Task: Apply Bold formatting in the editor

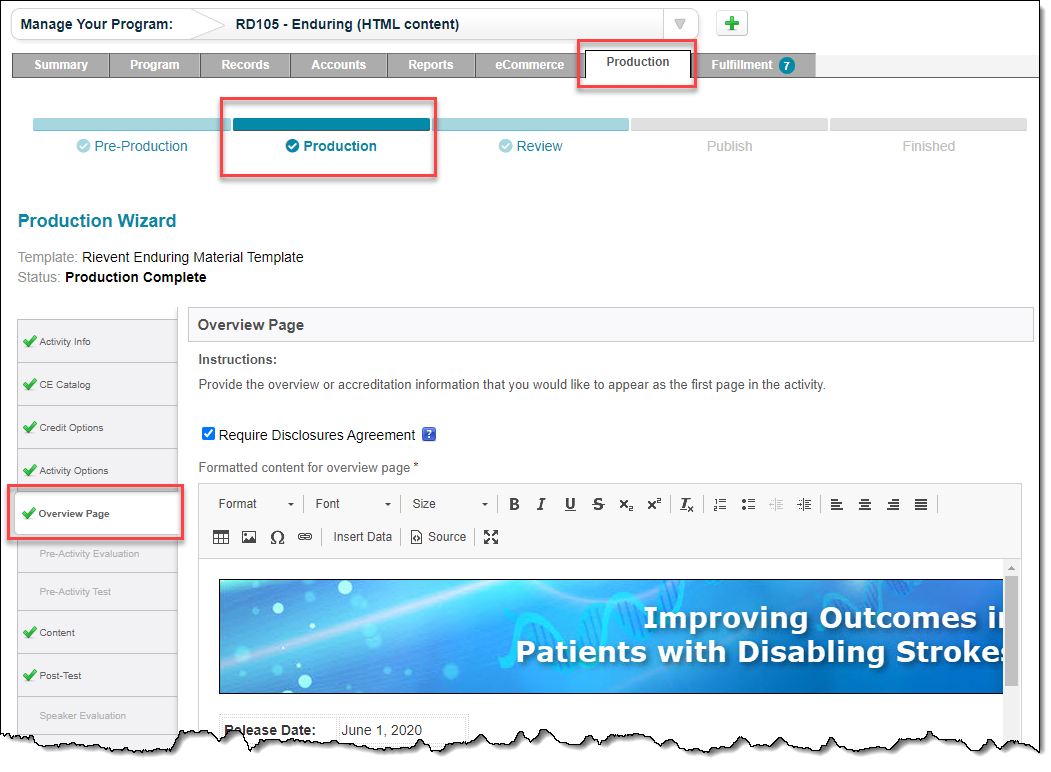Action: (514, 504)
